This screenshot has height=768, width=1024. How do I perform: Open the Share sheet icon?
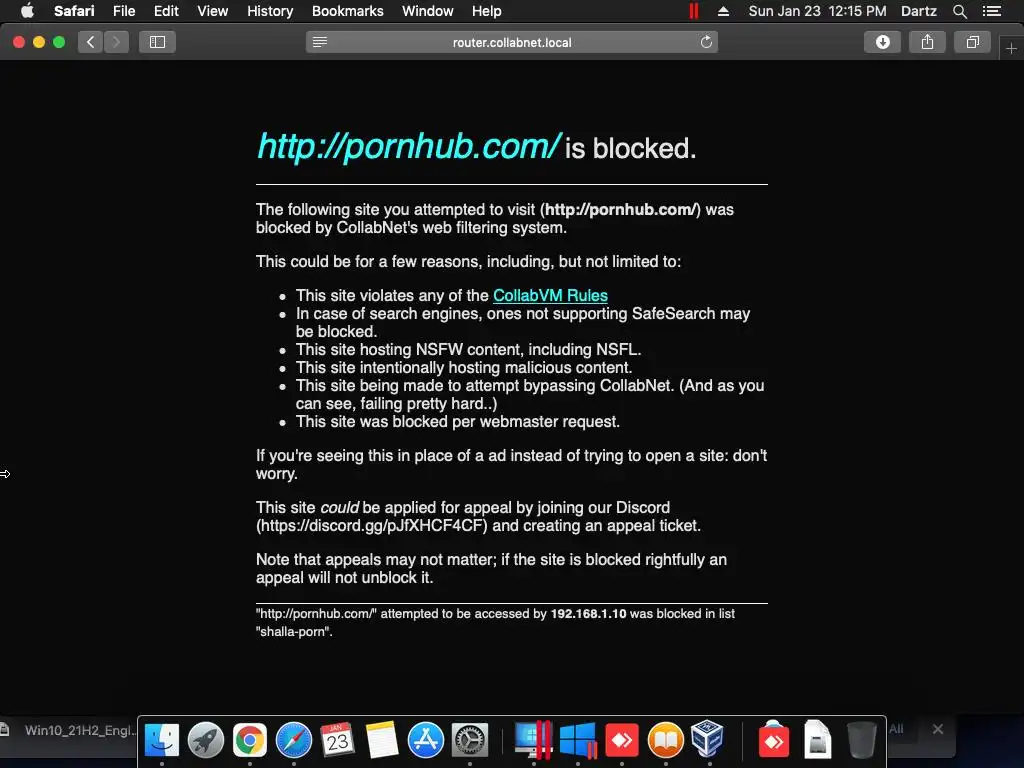[927, 42]
